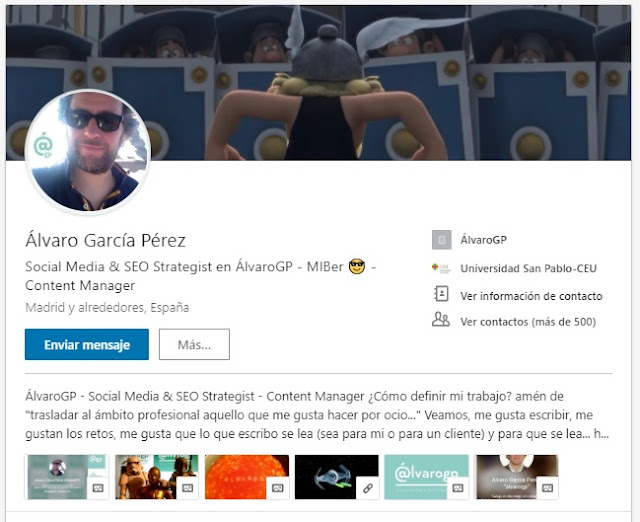
Task: Open Ver contactos (más de 500) link
Action: [528, 322]
